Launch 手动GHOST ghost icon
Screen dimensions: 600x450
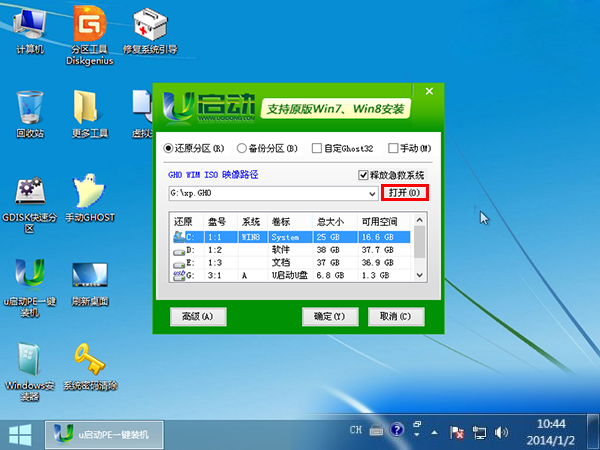[90, 198]
